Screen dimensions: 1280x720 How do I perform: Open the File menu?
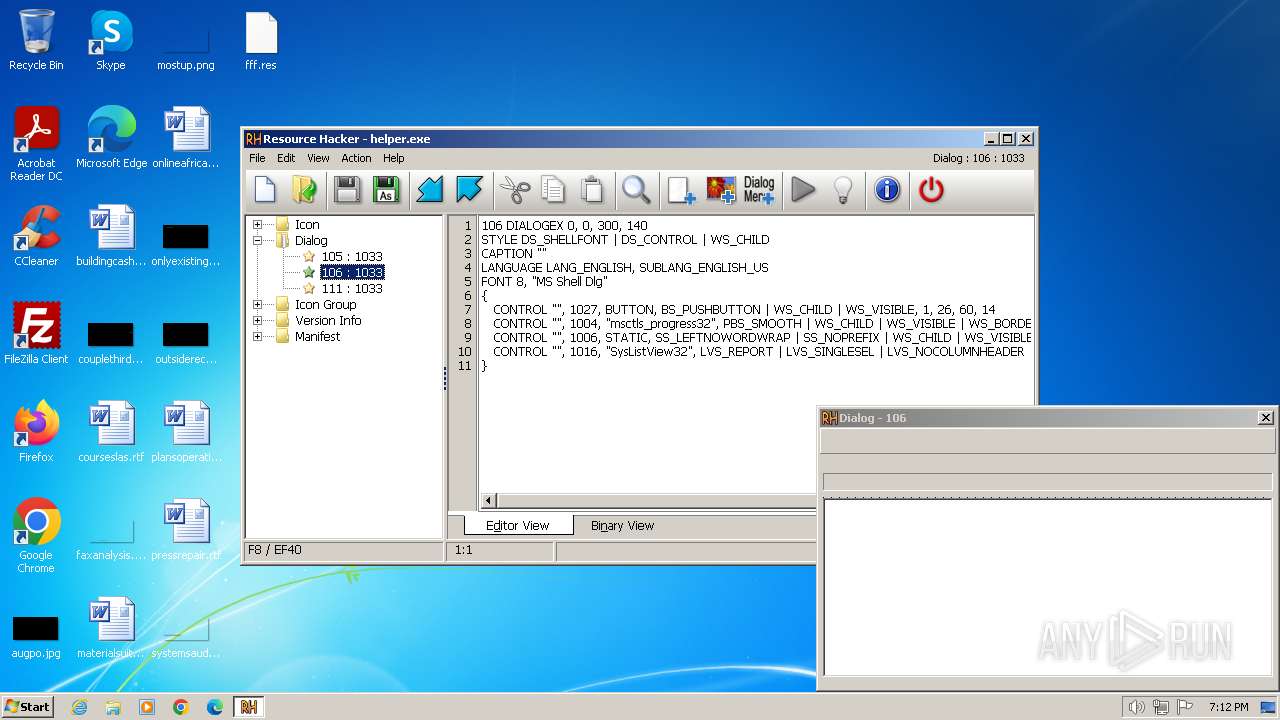click(x=257, y=158)
